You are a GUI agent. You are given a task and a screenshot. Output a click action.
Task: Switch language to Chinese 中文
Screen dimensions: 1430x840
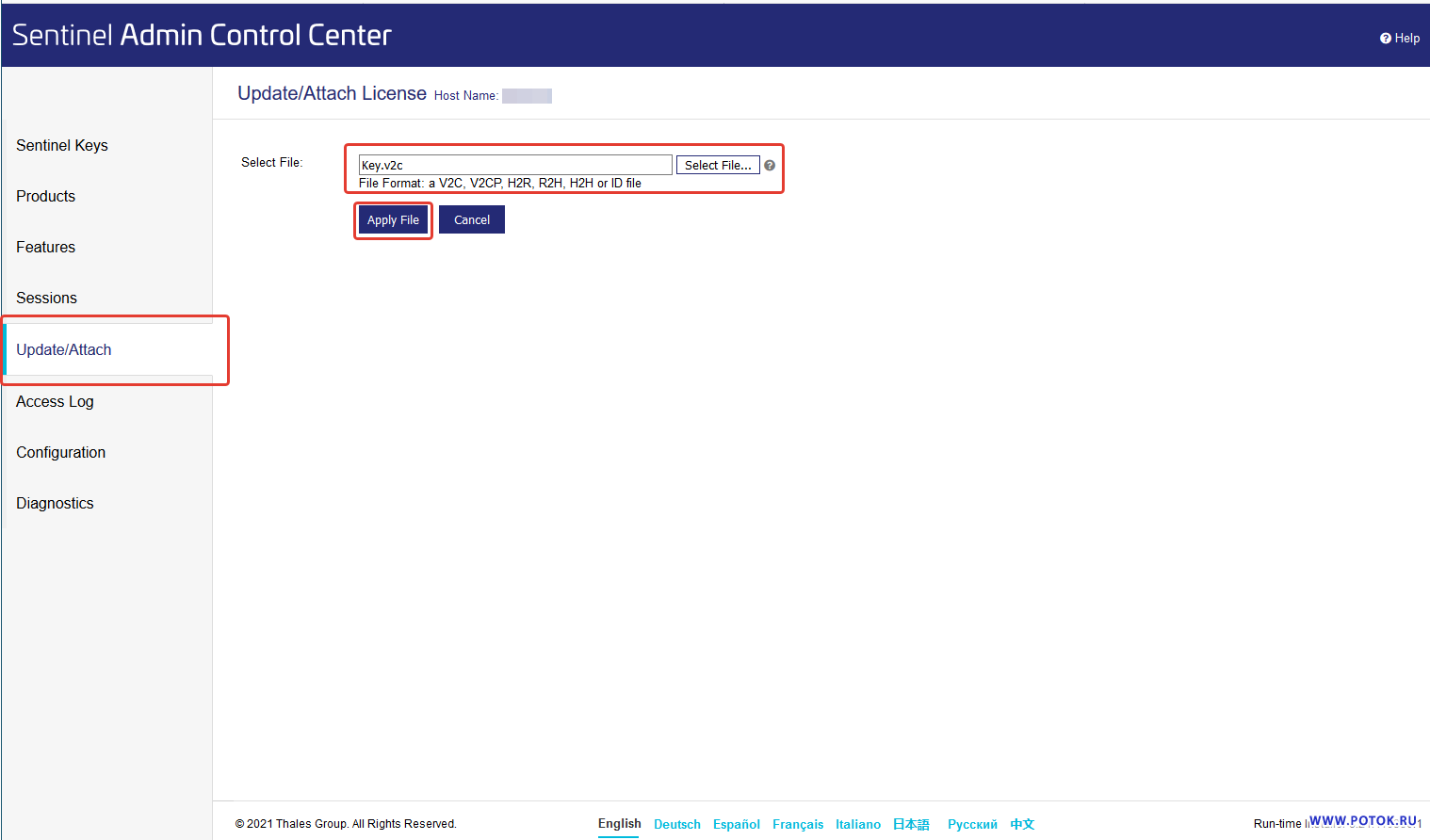(x=1022, y=824)
